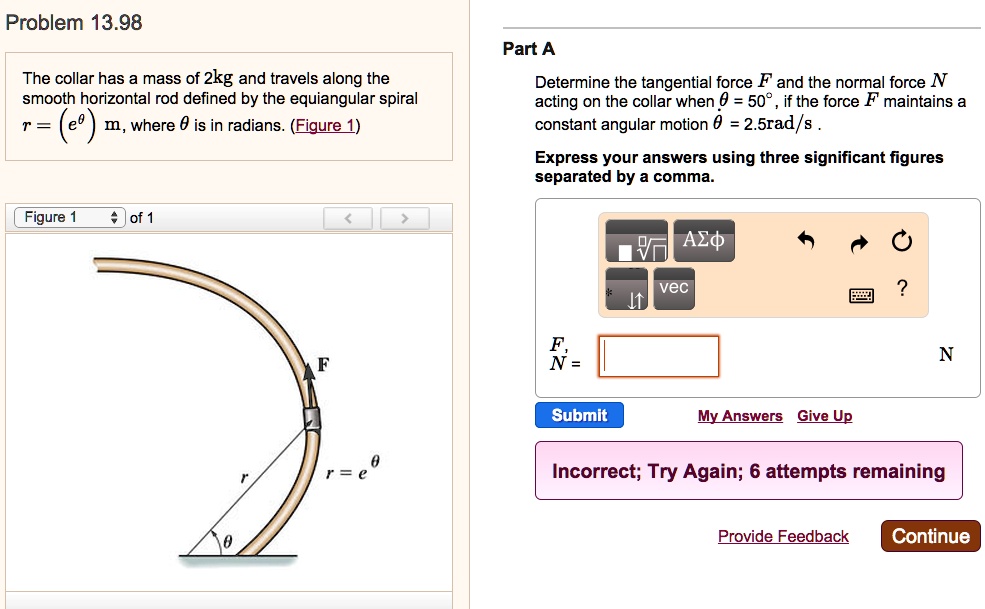This screenshot has height=609, width=985.
Task: Click inside the F, N answer field
Action: (x=658, y=356)
